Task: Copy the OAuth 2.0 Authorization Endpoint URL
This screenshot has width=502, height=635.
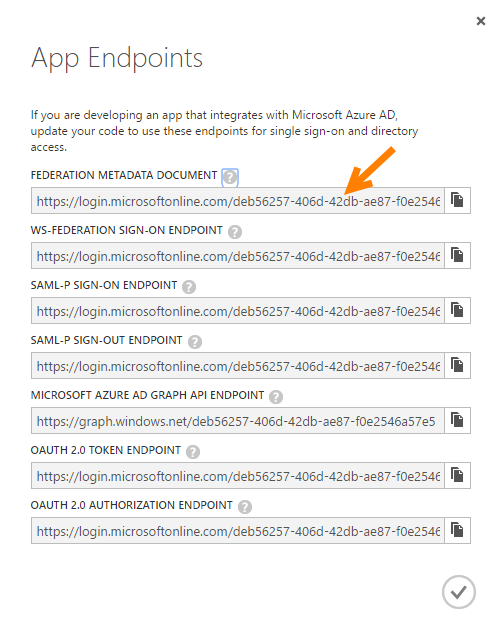Action: pyautogui.click(x=457, y=530)
